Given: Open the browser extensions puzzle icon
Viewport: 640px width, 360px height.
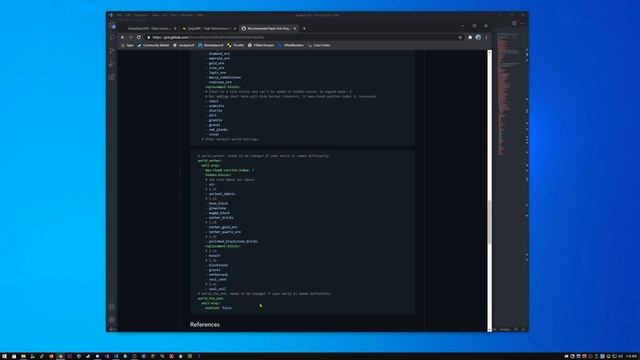Looking at the screenshot, I should click(470, 37).
